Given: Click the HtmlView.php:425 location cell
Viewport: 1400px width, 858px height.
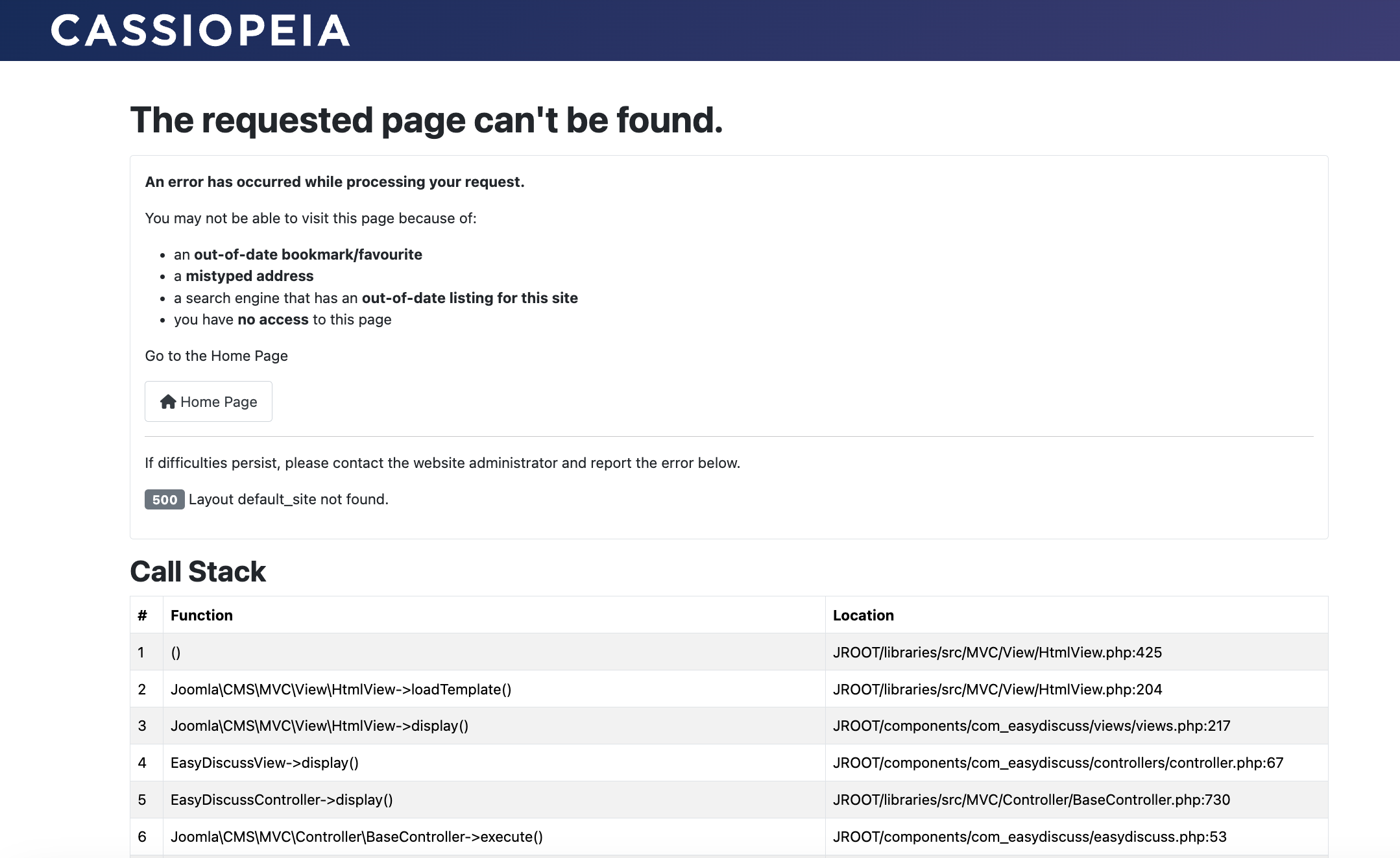Looking at the screenshot, I should click(997, 652).
